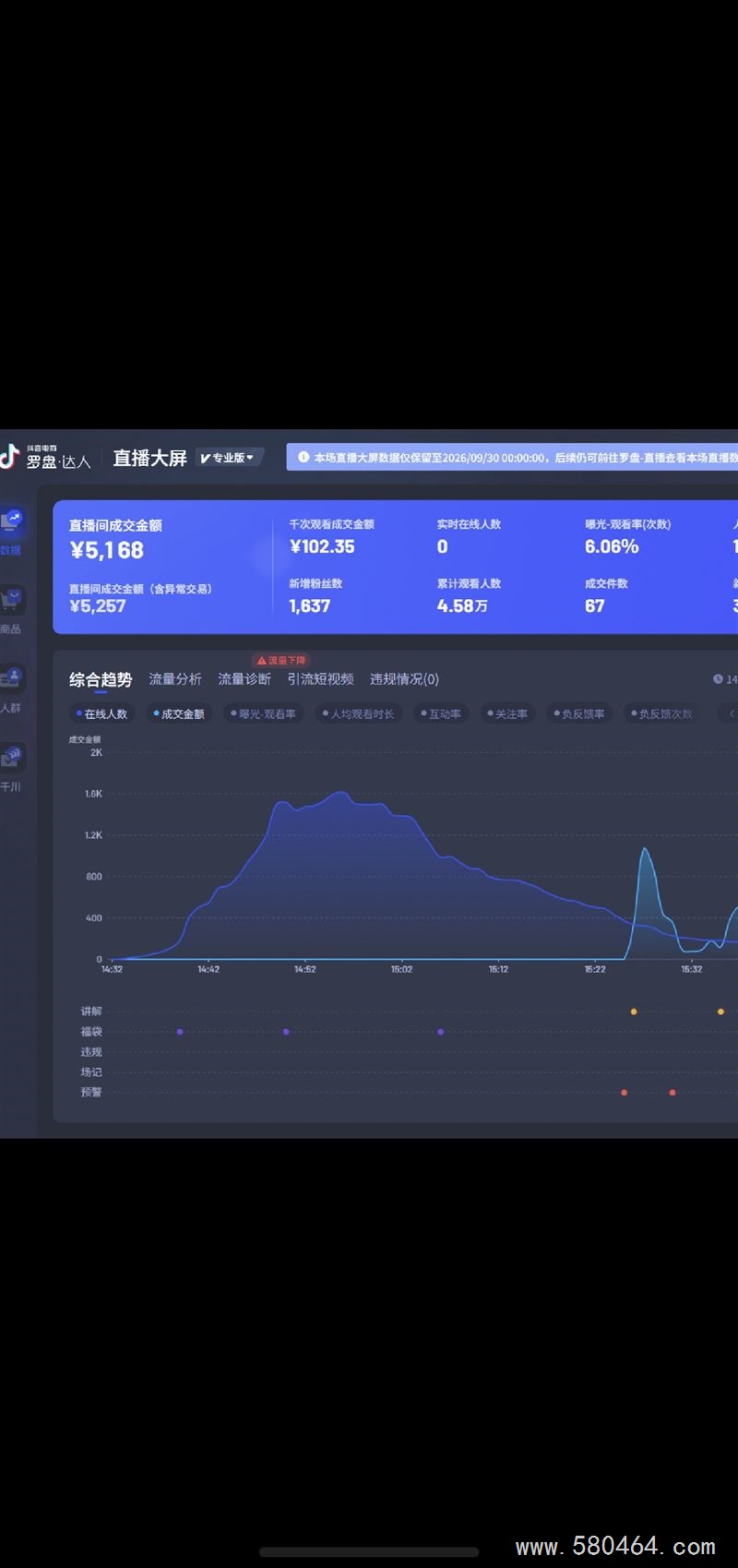Switch to the 引流短视频 tab
738x1568 pixels.
tap(320, 679)
